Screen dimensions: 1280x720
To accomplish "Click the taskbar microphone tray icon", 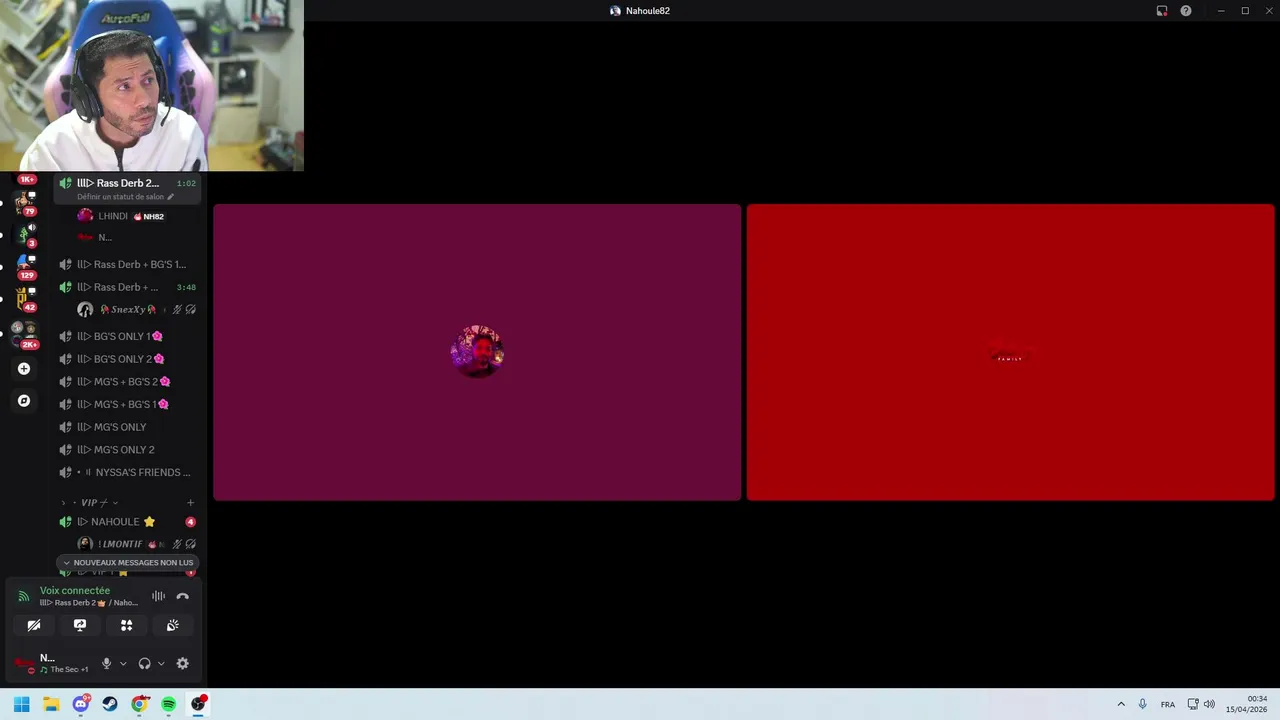I will 1142,704.
